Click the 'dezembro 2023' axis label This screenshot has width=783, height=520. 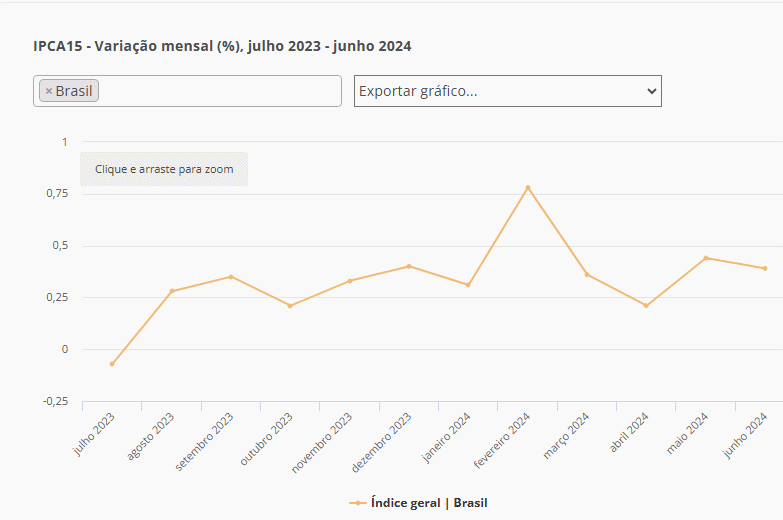(382, 443)
